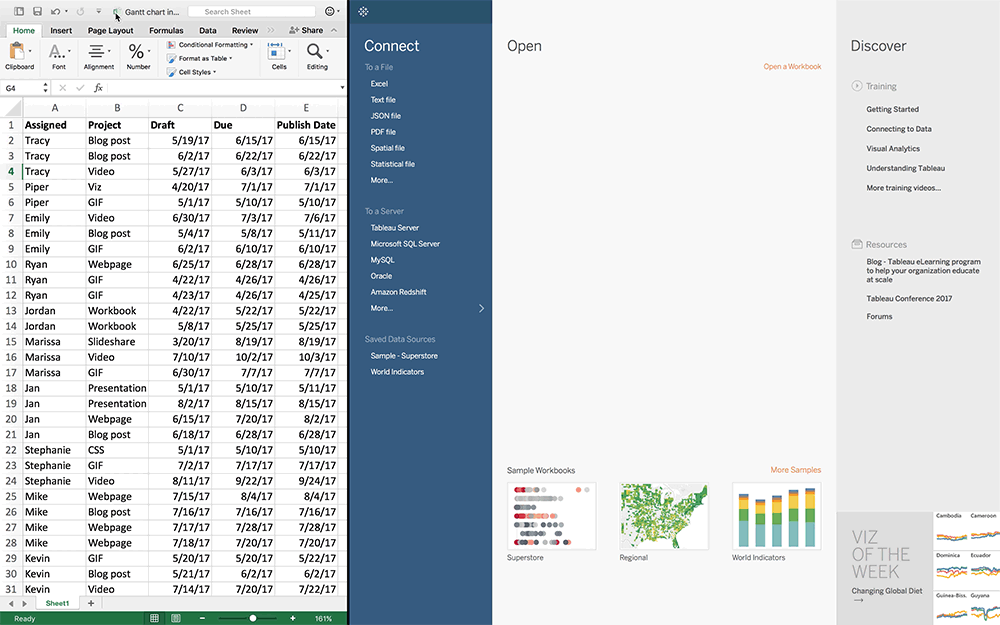Click the Cells group icon

(276, 51)
